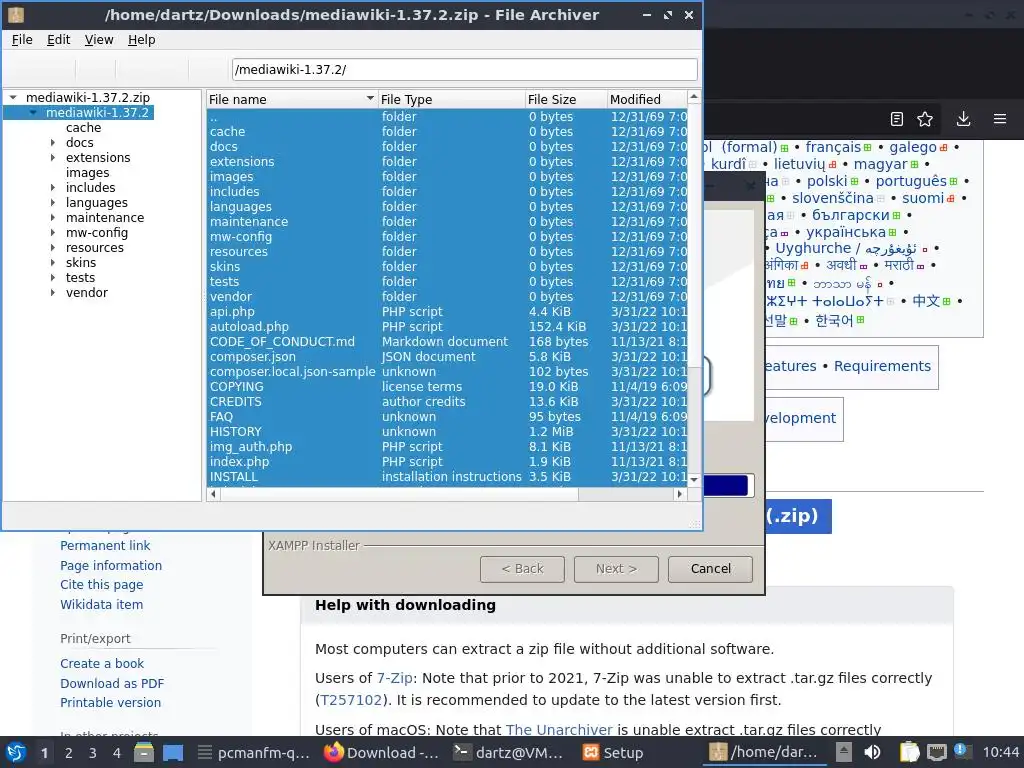
Task: Switch to pcmanfm-qt window in taskbar
Action: pos(254,752)
